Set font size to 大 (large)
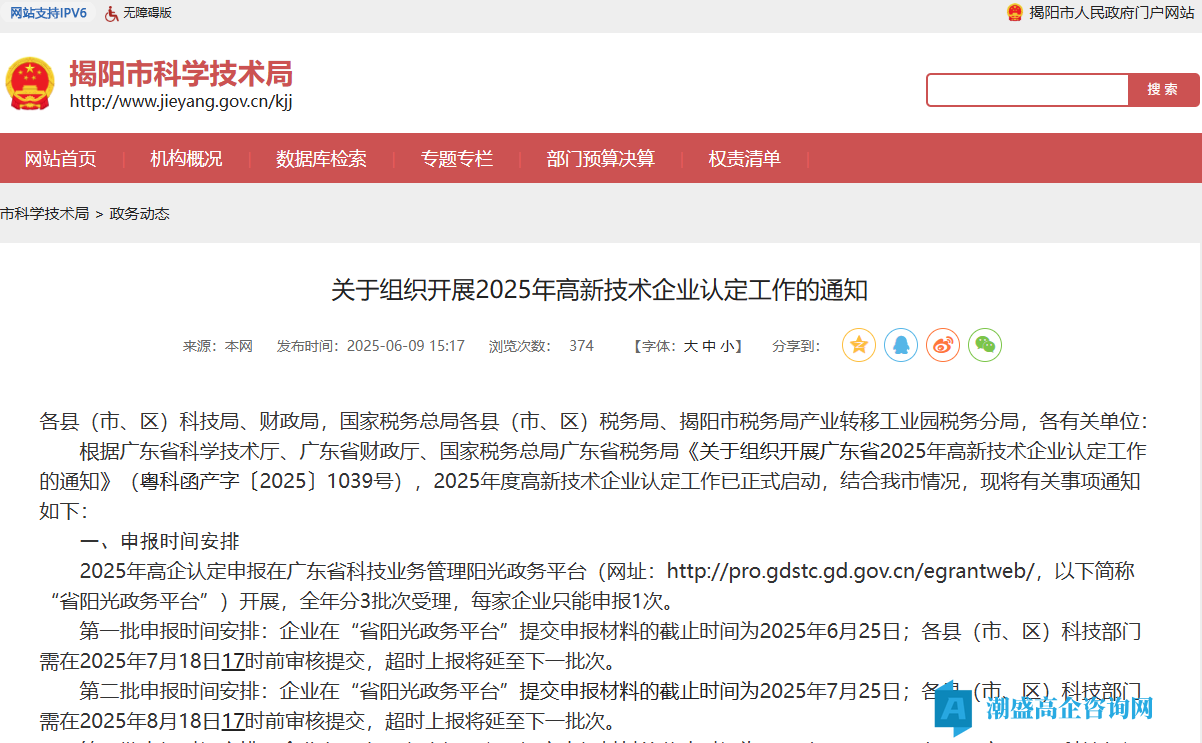The width and height of the screenshot is (1202, 743). point(690,346)
